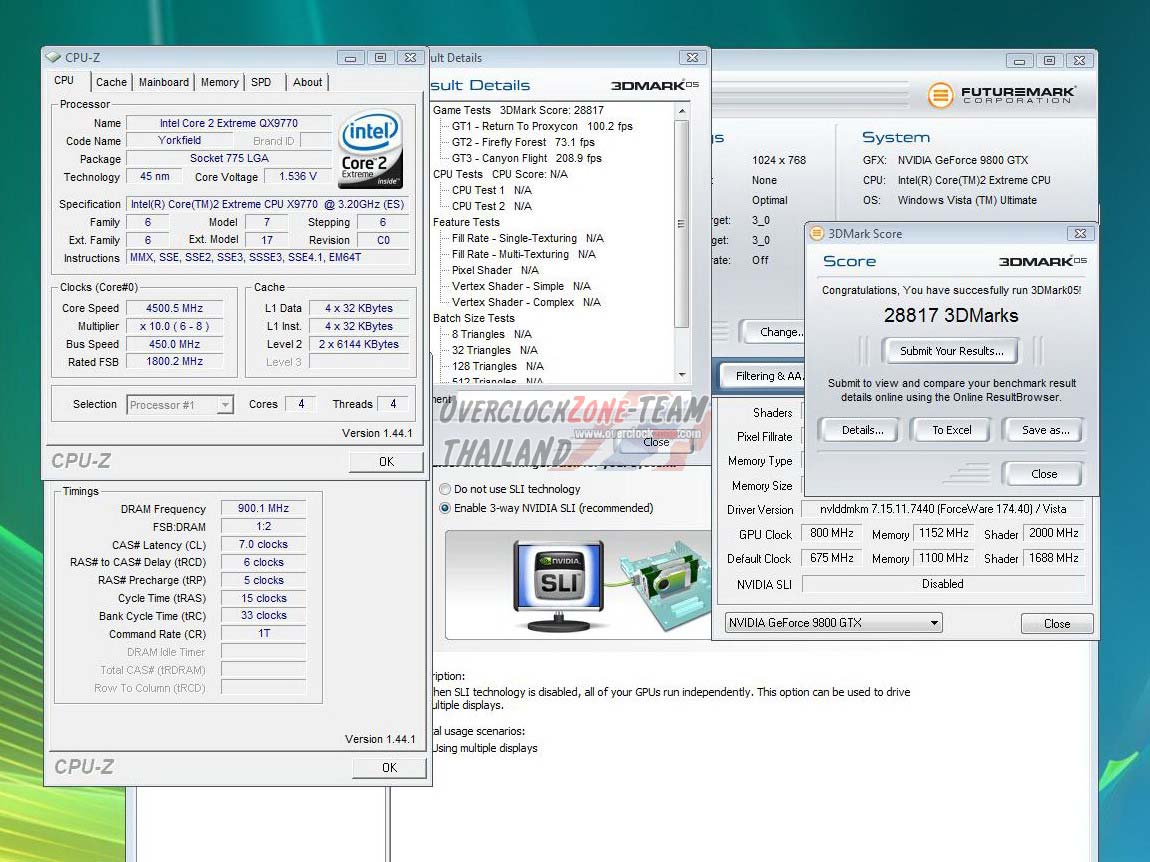Click scrollbar thumb in Result Details list
This screenshot has height=862, width=1150.
[681, 224]
